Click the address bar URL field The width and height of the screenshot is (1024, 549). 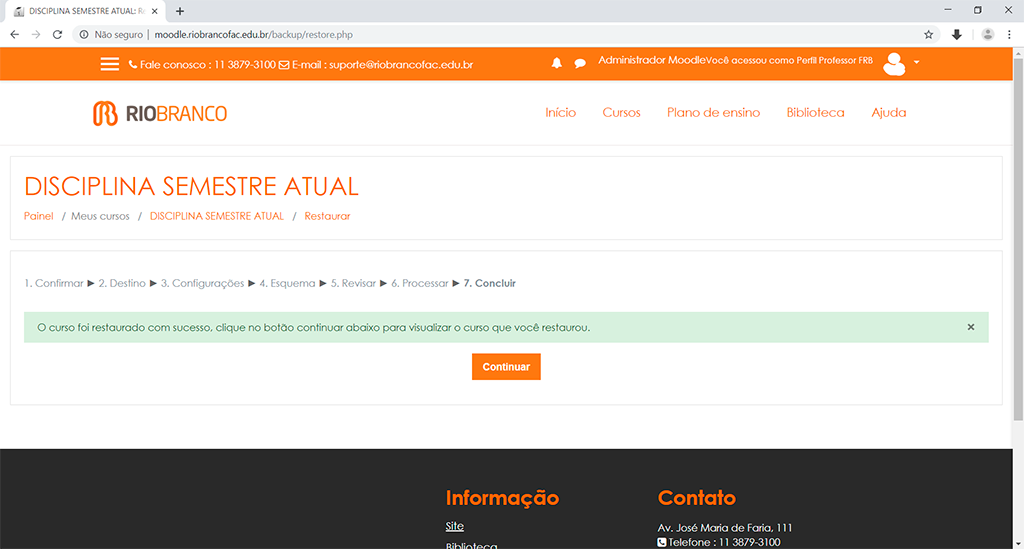pos(506,35)
